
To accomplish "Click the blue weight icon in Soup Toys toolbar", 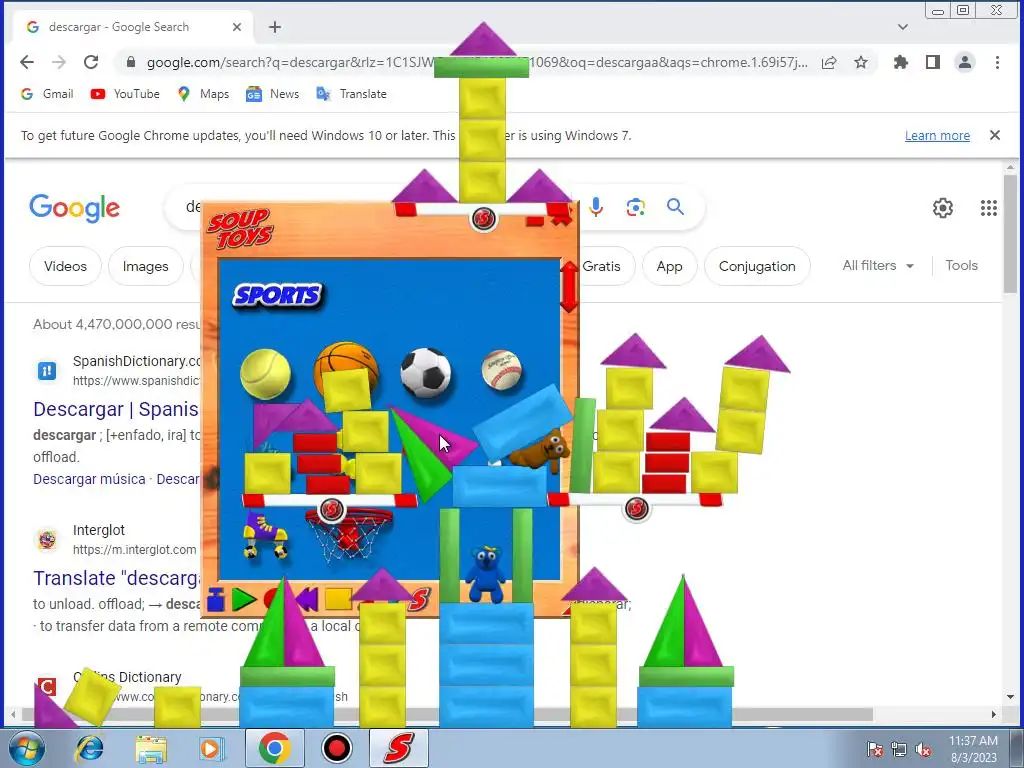I will point(216,599).
